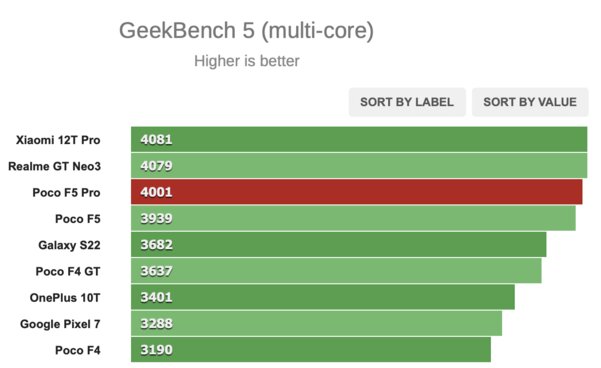Click the Poco F4 bar
The height and width of the screenshot is (368, 601).
pyautogui.click(x=311, y=350)
